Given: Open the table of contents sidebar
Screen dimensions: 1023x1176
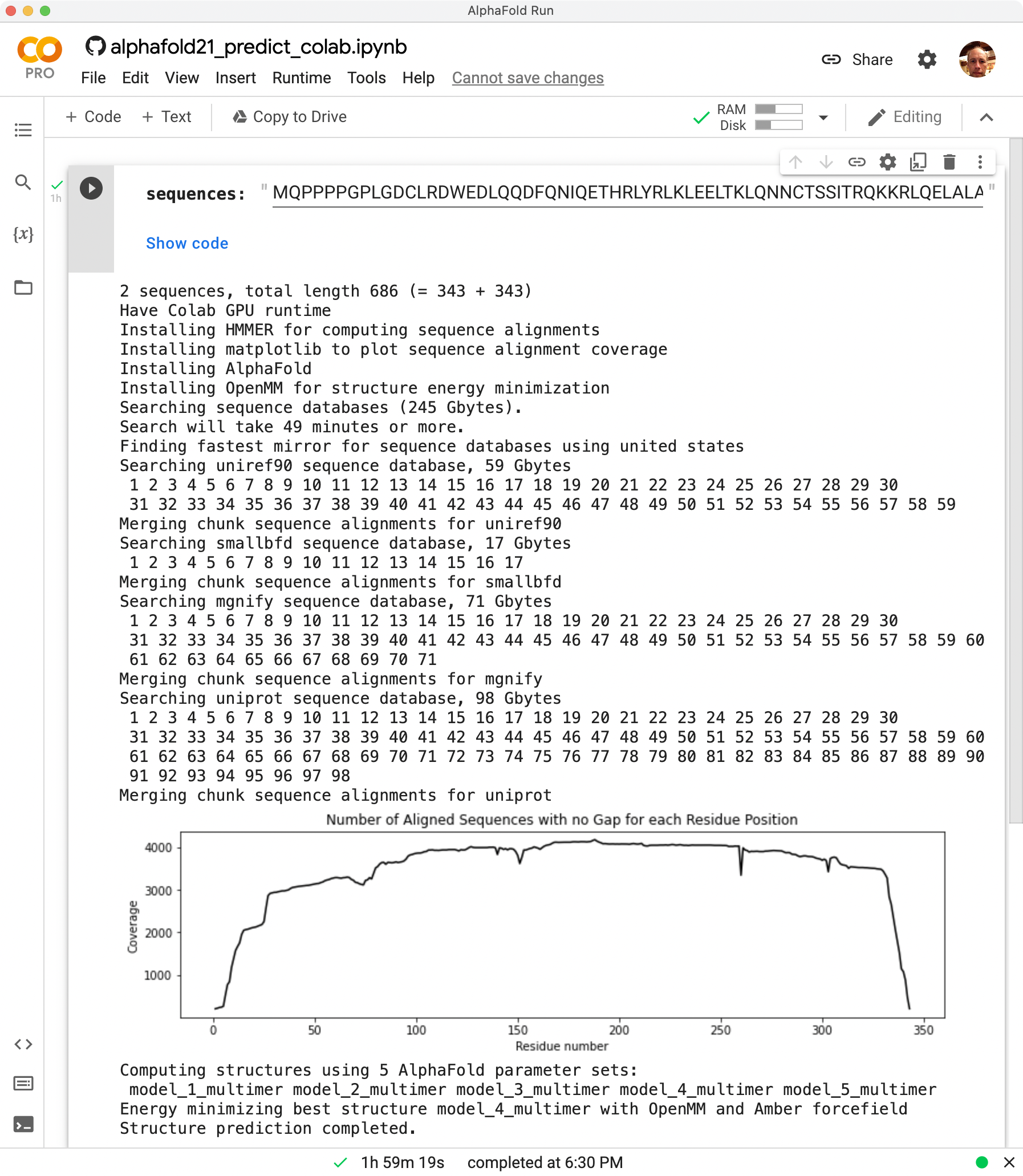Looking at the screenshot, I should point(23,130).
